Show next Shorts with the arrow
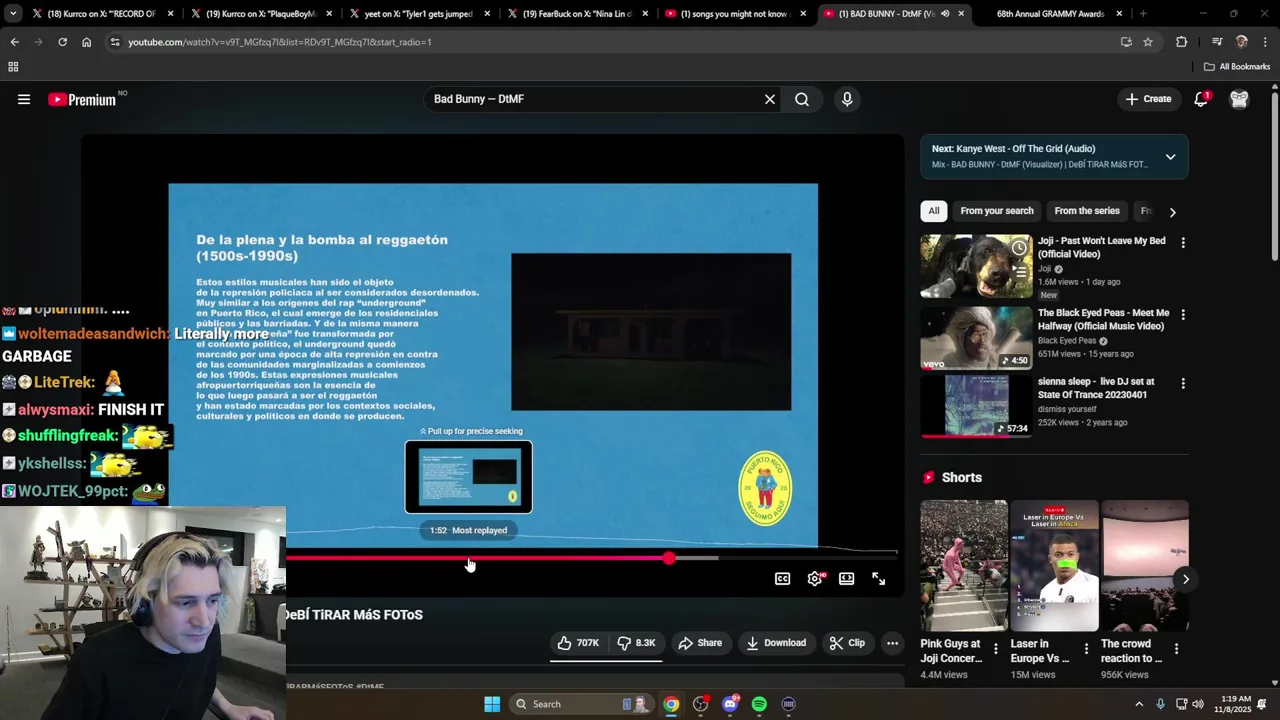This screenshot has height=720, width=1280. (1185, 579)
